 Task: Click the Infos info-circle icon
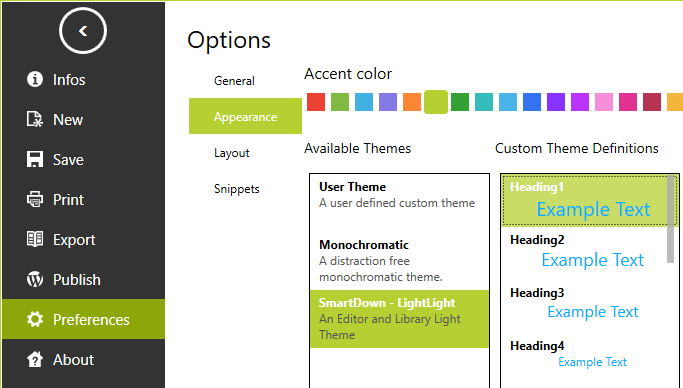(x=35, y=79)
